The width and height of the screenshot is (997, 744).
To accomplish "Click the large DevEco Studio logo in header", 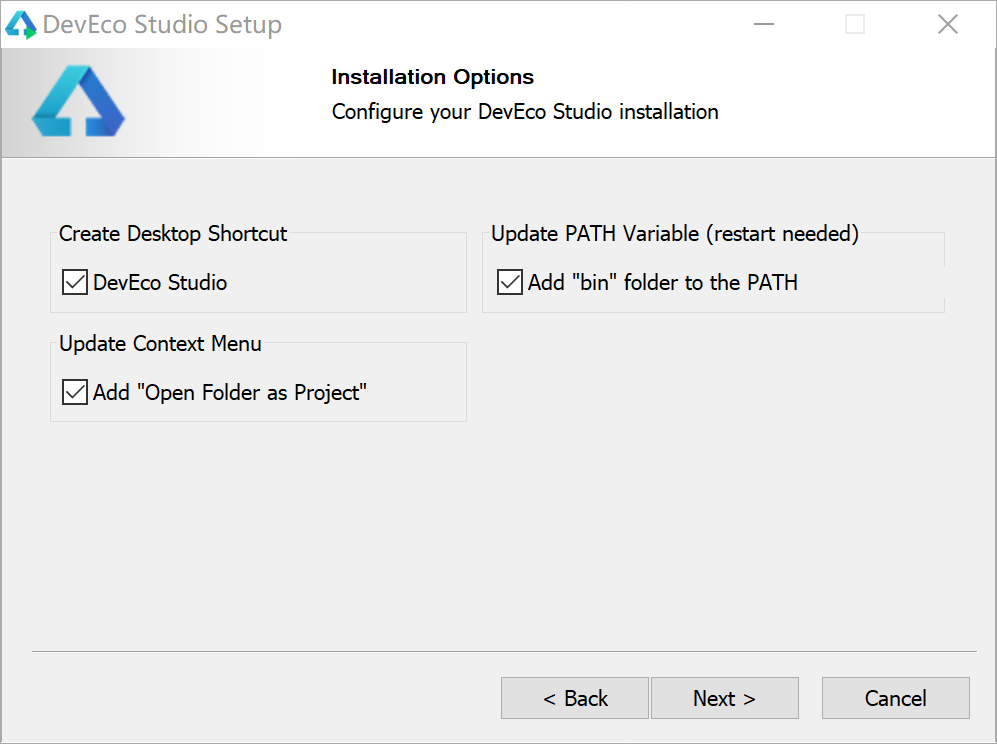I will click(x=78, y=102).
